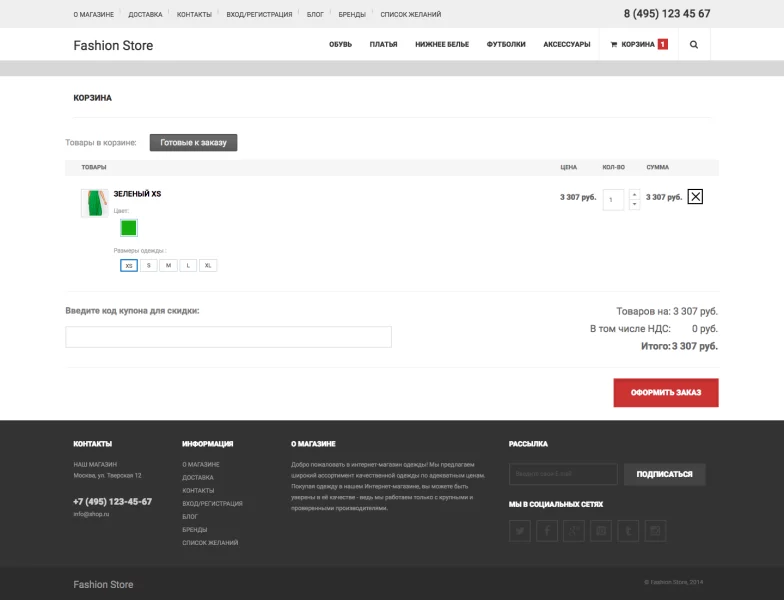Select clothing size M
This screenshot has width=784, height=600.
click(x=168, y=266)
